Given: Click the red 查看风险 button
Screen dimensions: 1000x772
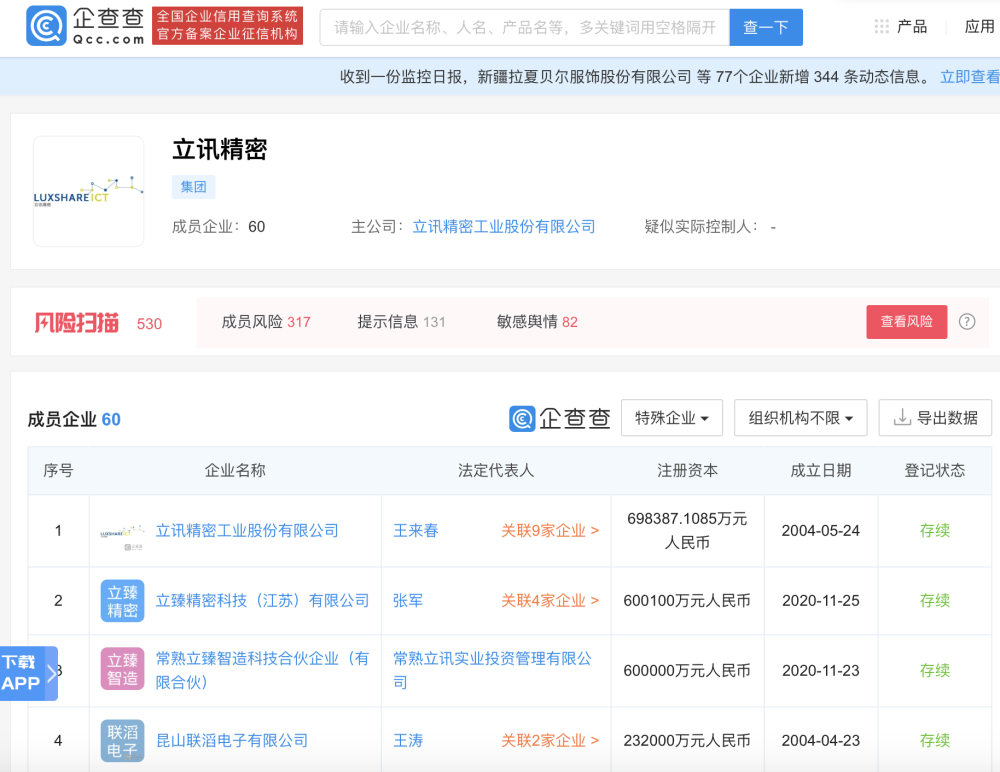Looking at the screenshot, I should pyautogui.click(x=906, y=322).
